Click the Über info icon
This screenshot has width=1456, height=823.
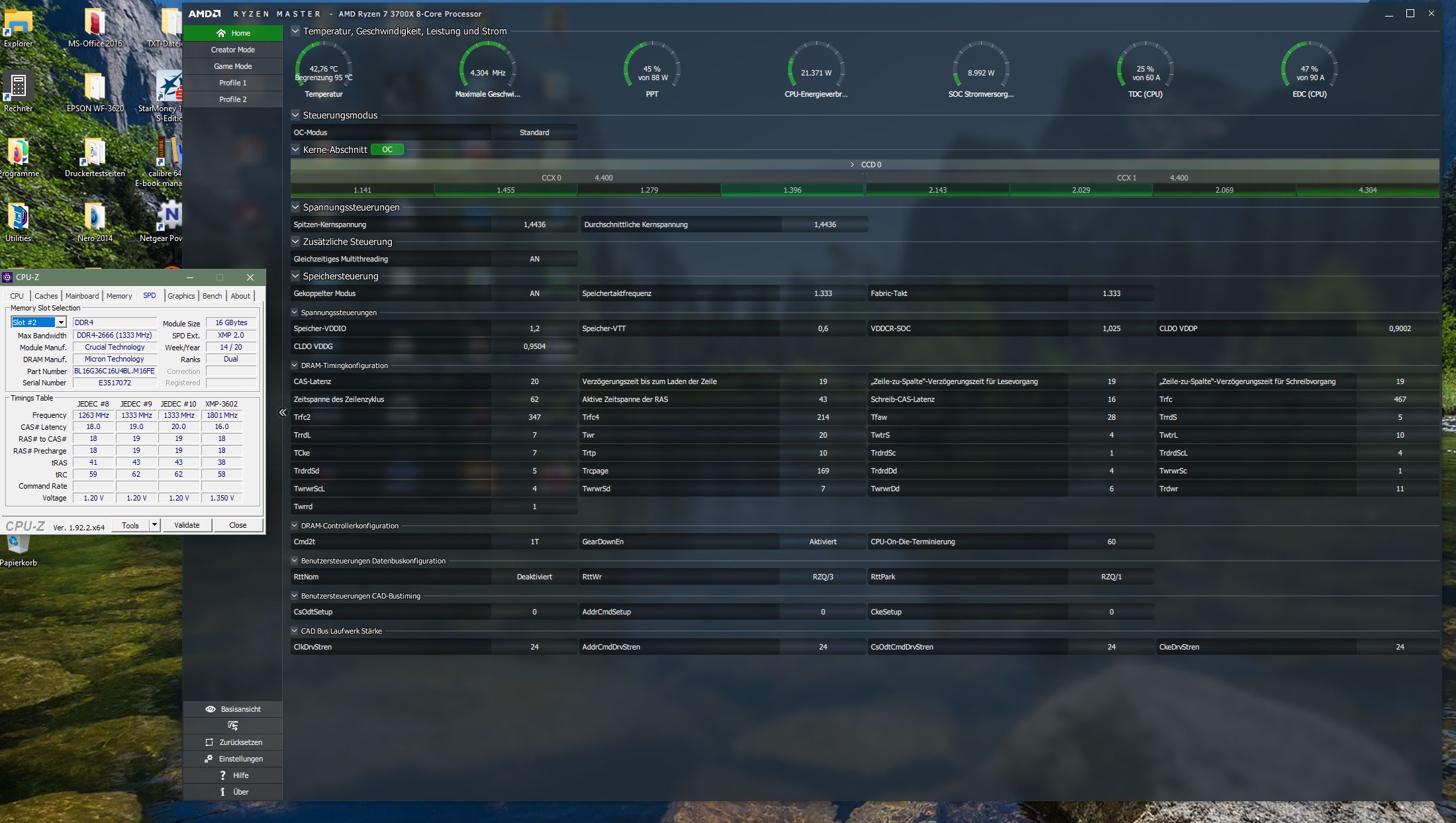click(222, 792)
